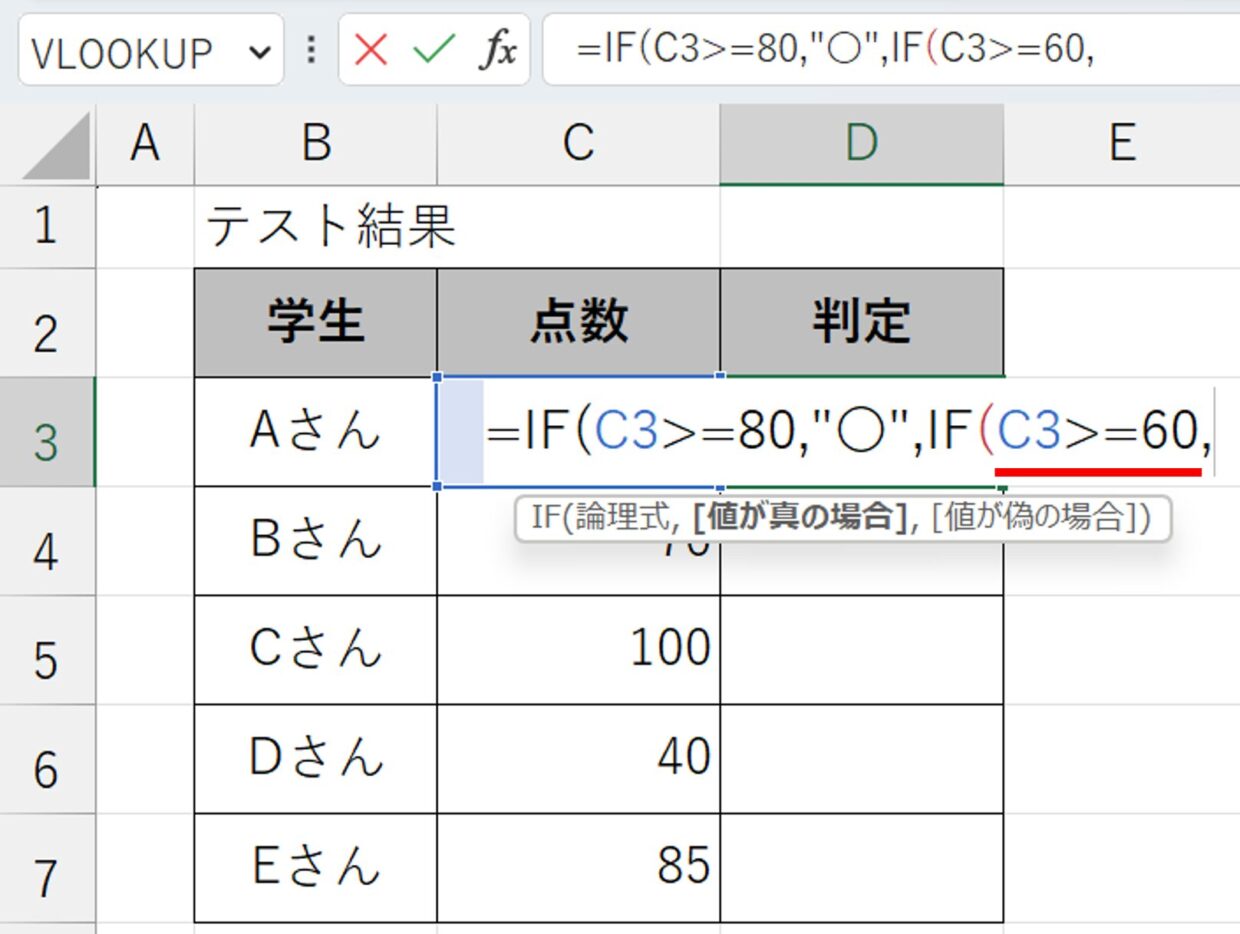The width and height of the screenshot is (1240, 934).
Task: Confirm the formula with green checkmark
Action: pos(433,49)
